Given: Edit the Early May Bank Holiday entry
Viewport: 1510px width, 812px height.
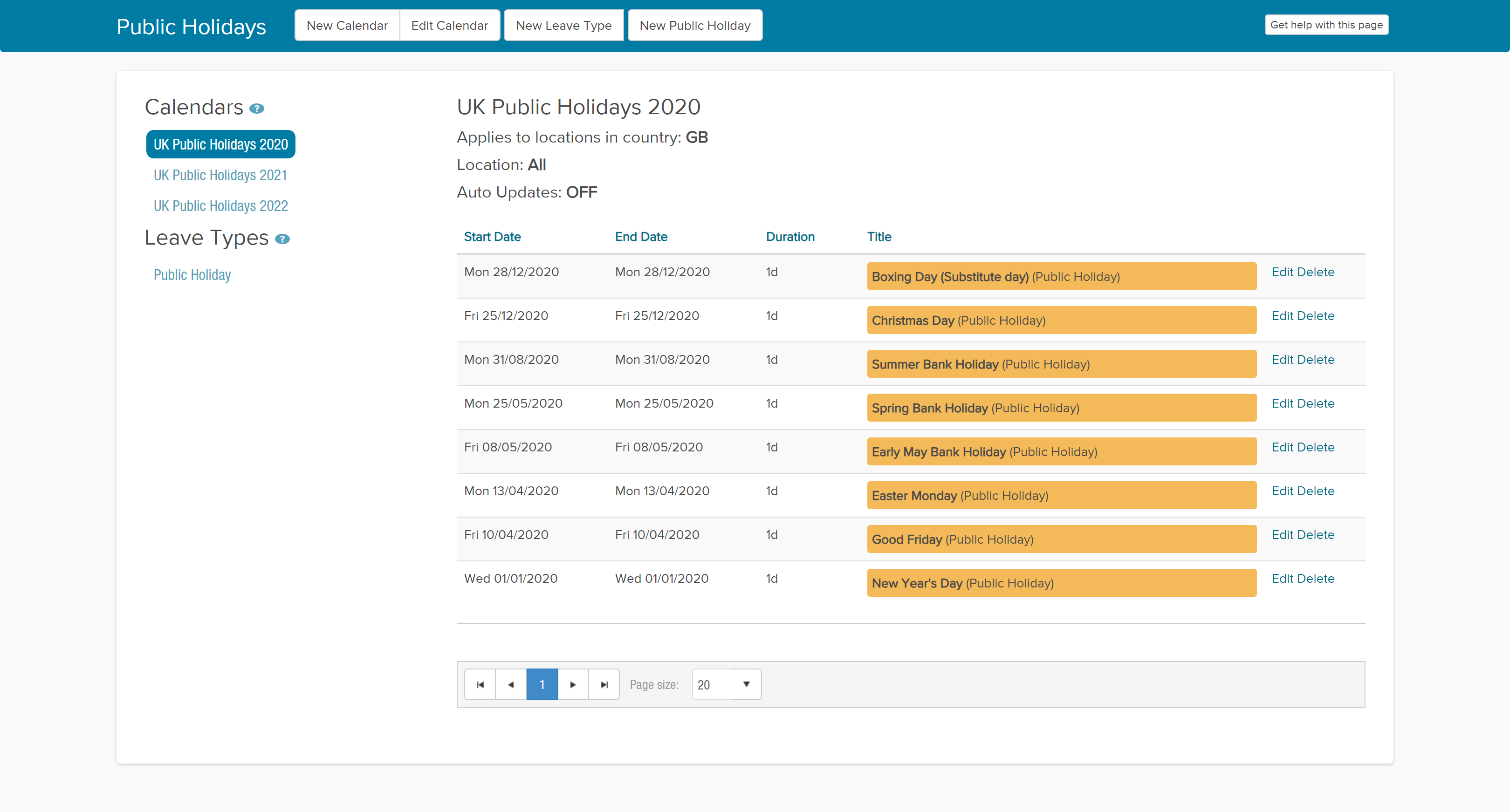Looking at the screenshot, I should coord(1282,447).
